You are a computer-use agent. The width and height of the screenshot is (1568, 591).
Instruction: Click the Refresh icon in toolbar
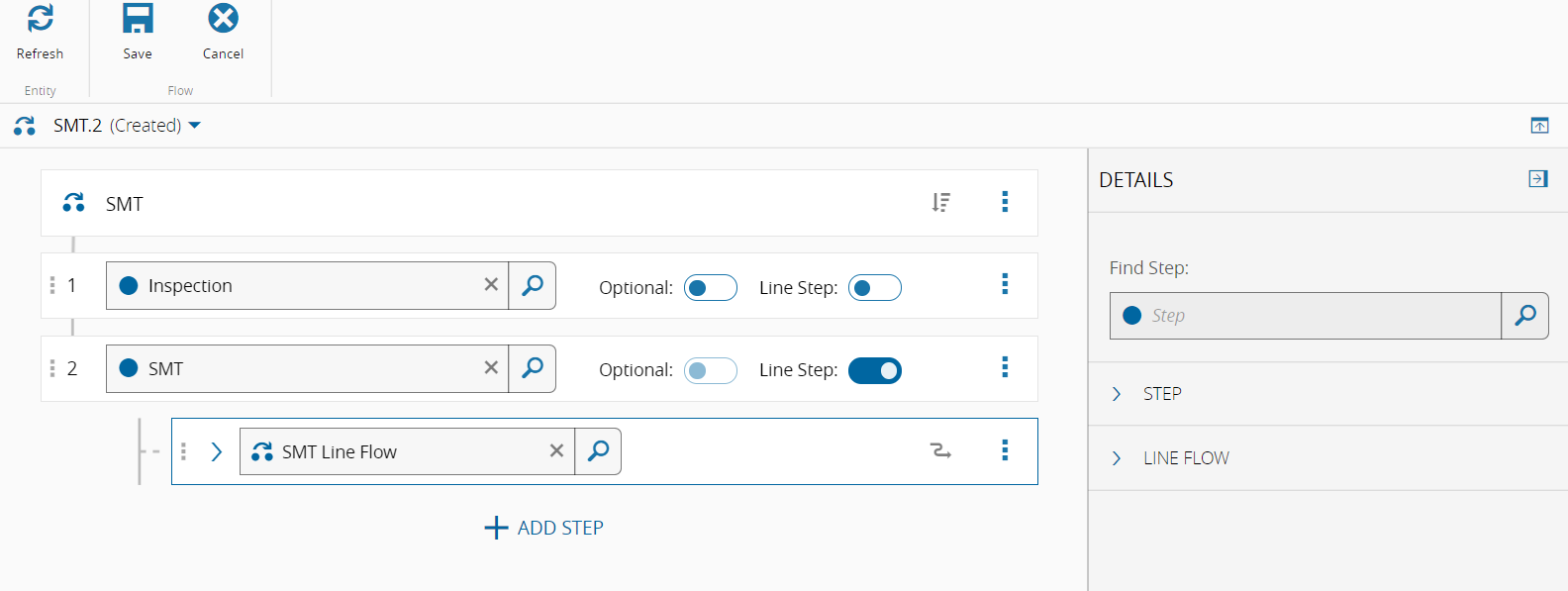[41, 18]
